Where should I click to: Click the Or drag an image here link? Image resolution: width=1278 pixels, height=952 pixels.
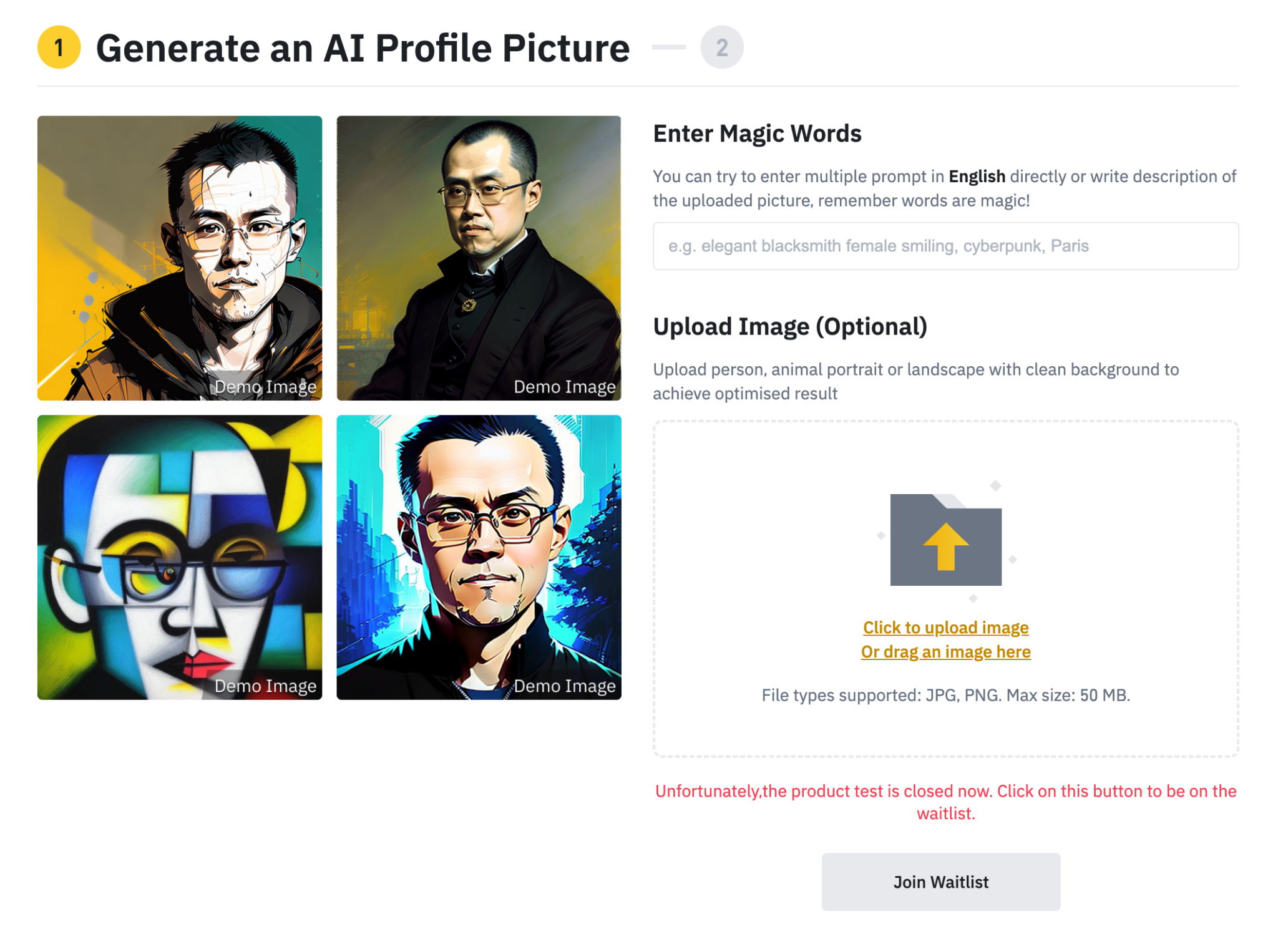pos(944,651)
